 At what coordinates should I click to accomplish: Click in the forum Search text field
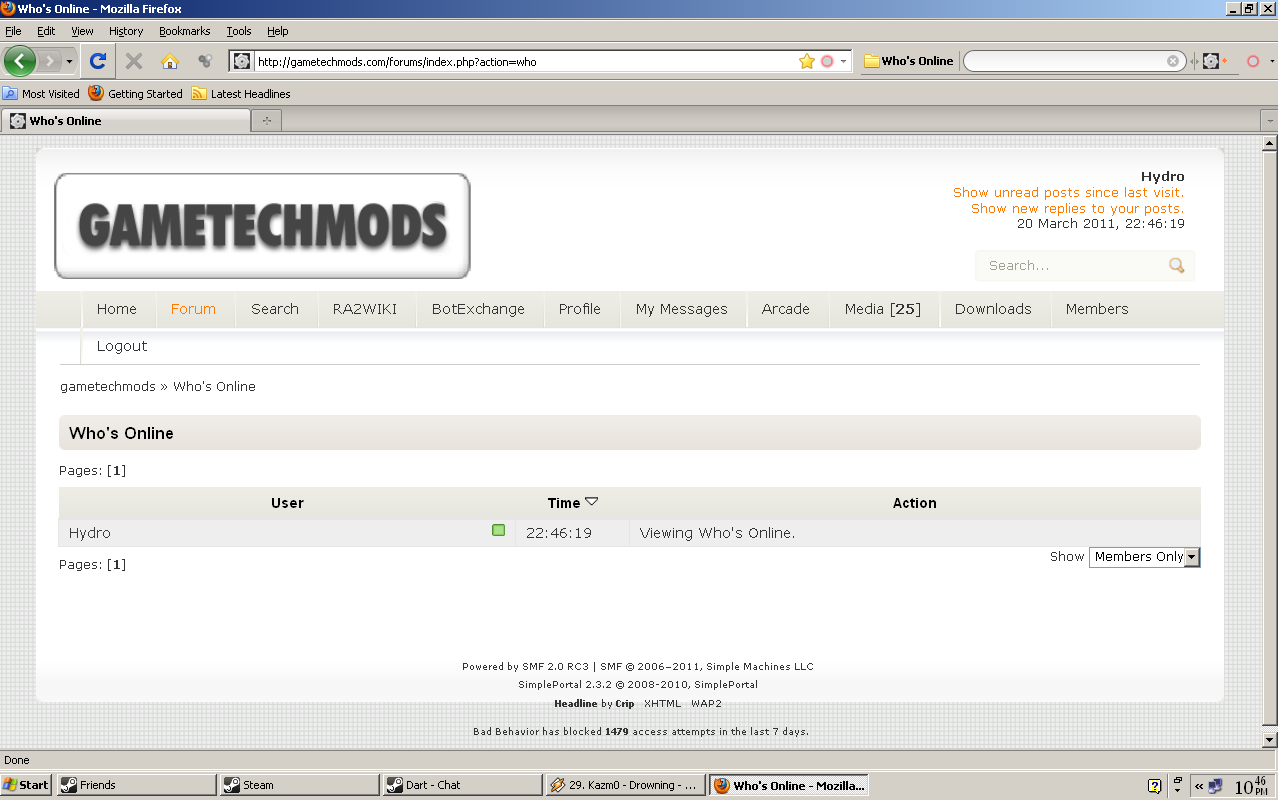pos(1070,265)
